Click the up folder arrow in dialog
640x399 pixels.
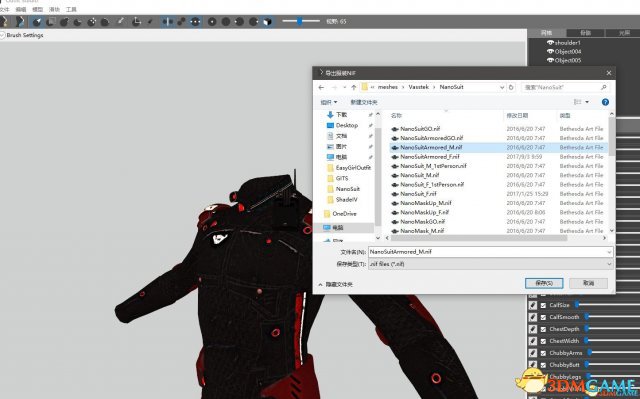coord(353,87)
